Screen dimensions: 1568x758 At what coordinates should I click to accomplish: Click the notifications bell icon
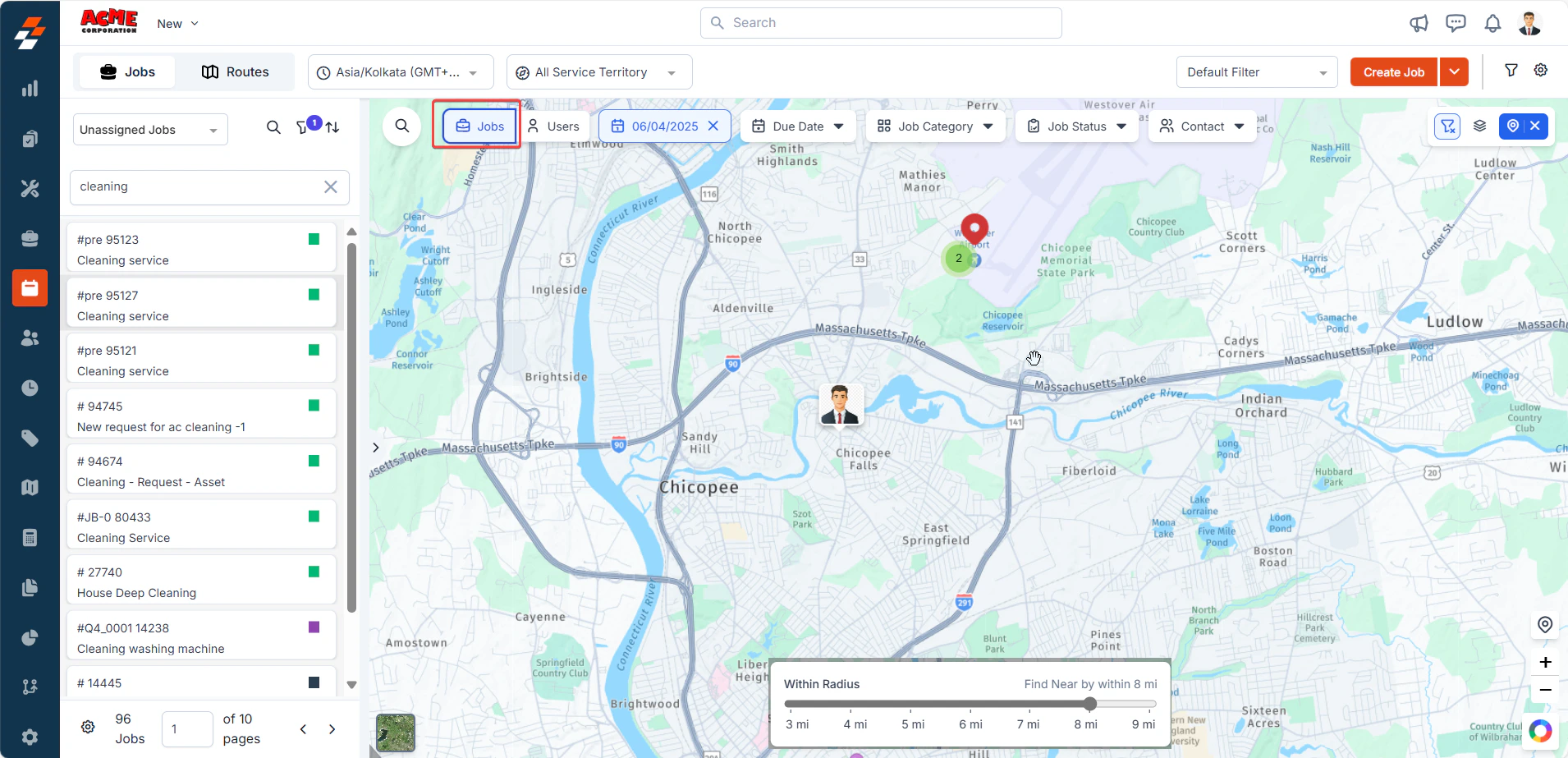pyautogui.click(x=1492, y=23)
